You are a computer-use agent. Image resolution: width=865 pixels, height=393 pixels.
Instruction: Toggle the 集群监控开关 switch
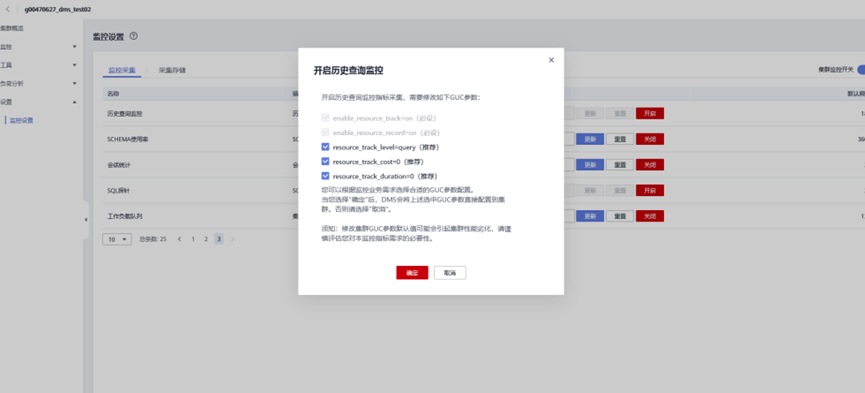pyautogui.click(x=861, y=70)
